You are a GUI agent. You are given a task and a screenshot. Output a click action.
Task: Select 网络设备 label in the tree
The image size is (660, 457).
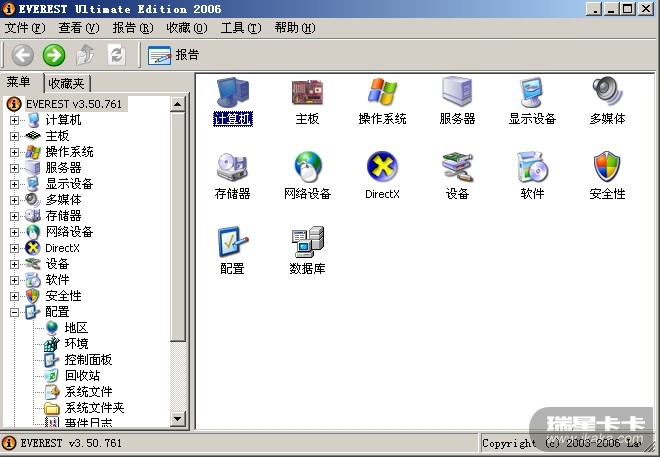point(69,232)
